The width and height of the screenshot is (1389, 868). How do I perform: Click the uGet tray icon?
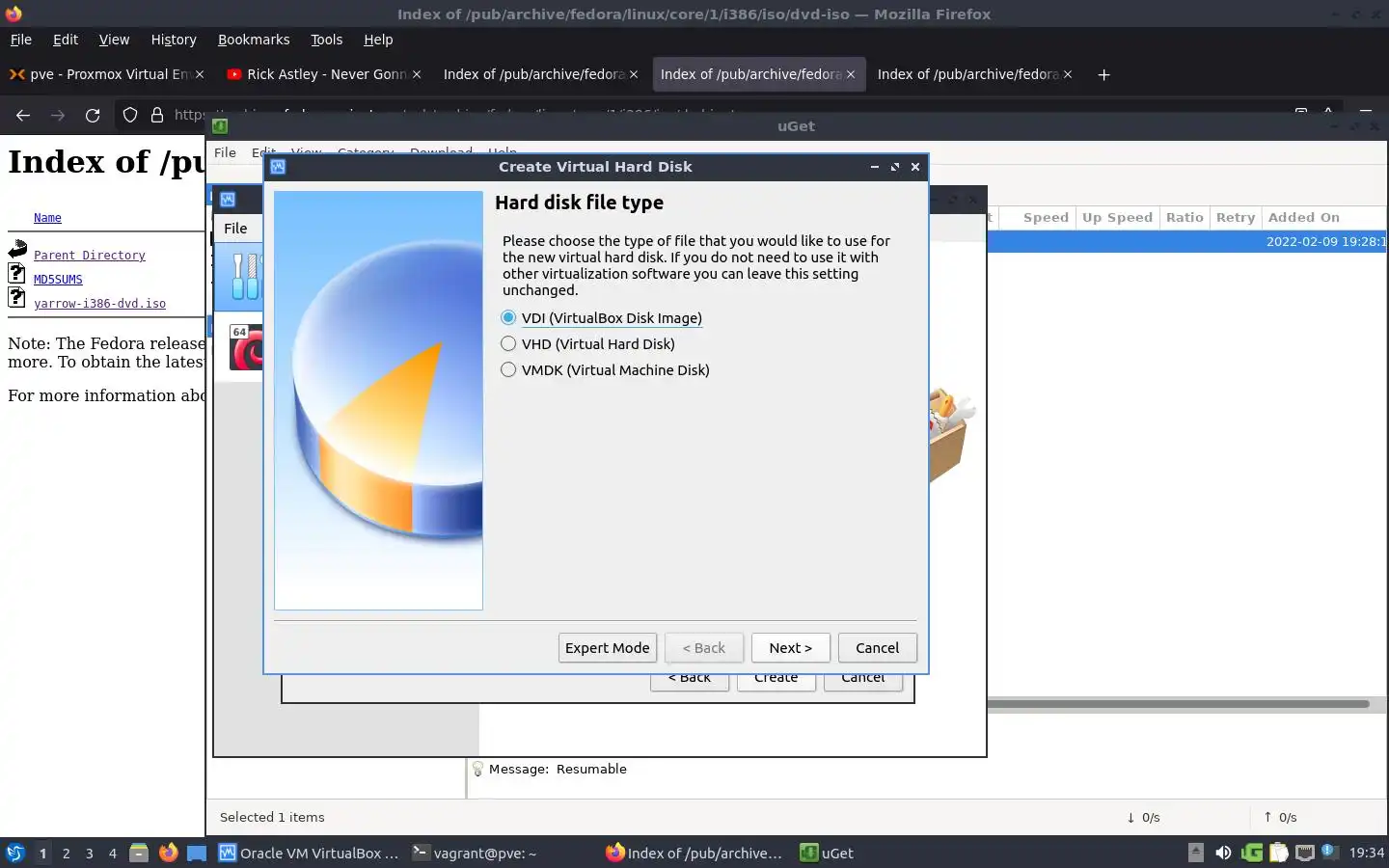[1252, 853]
